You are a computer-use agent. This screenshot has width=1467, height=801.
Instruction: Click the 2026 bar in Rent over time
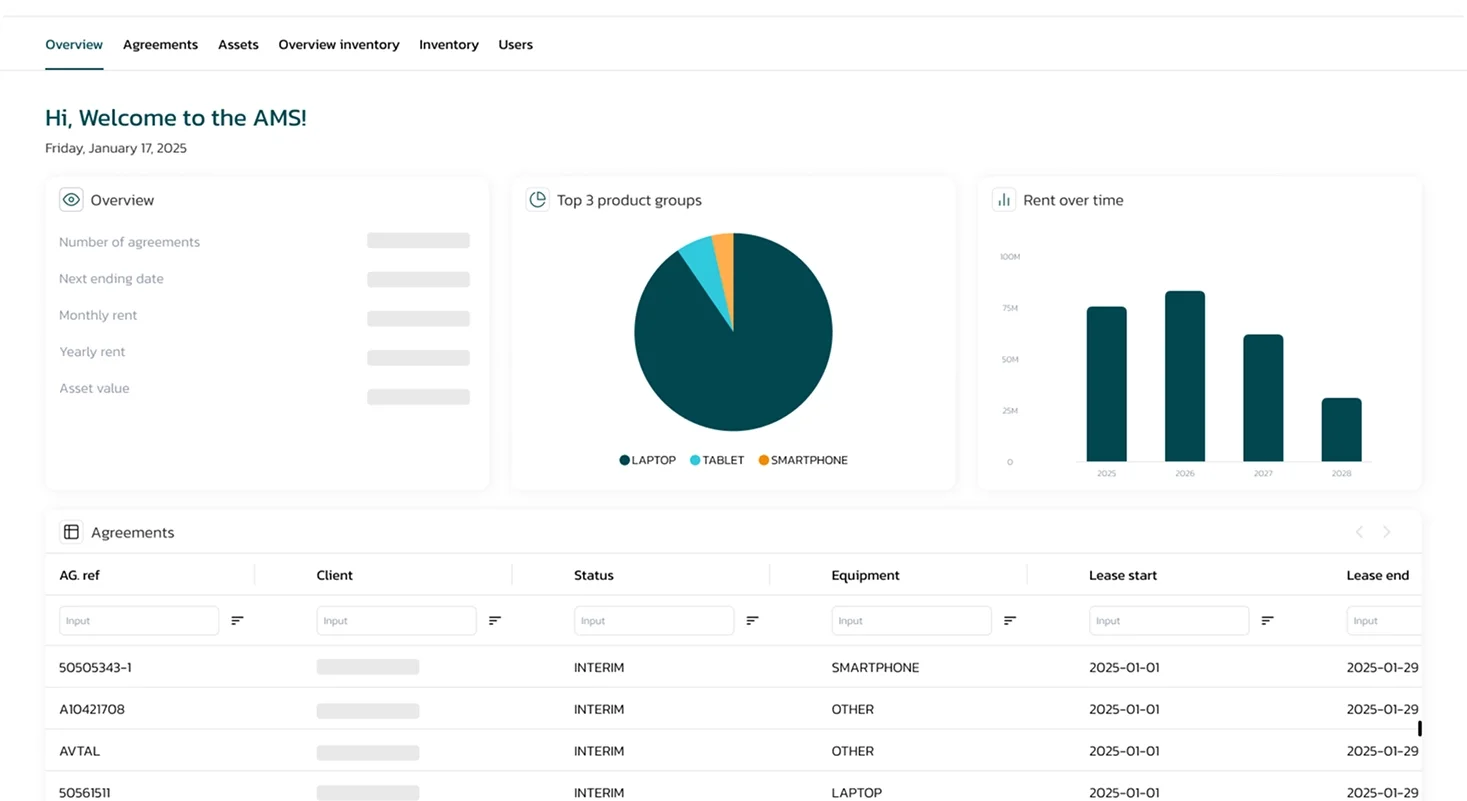coord(1185,376)
